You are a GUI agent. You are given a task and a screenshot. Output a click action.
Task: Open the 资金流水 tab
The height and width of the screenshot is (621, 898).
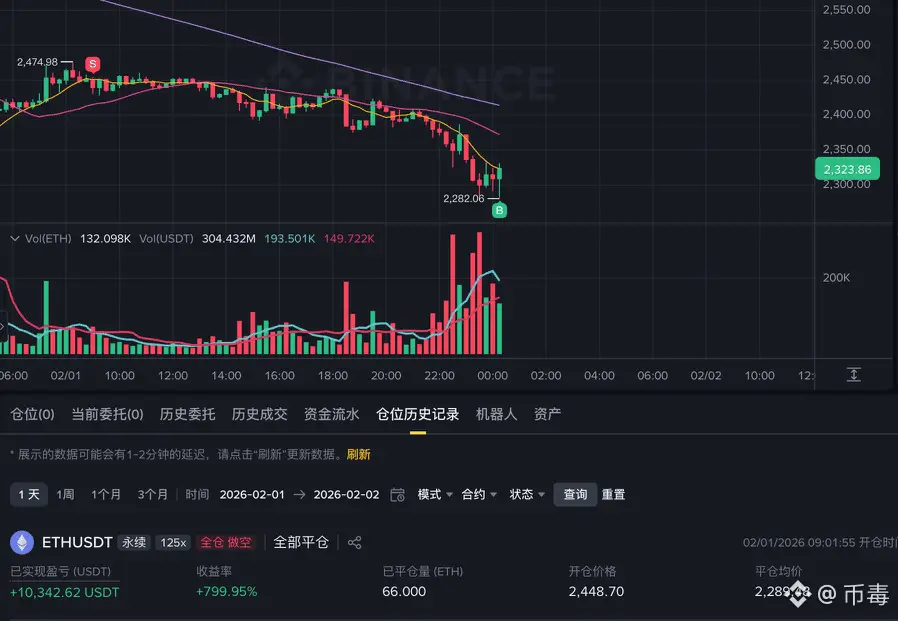(332, 414)
